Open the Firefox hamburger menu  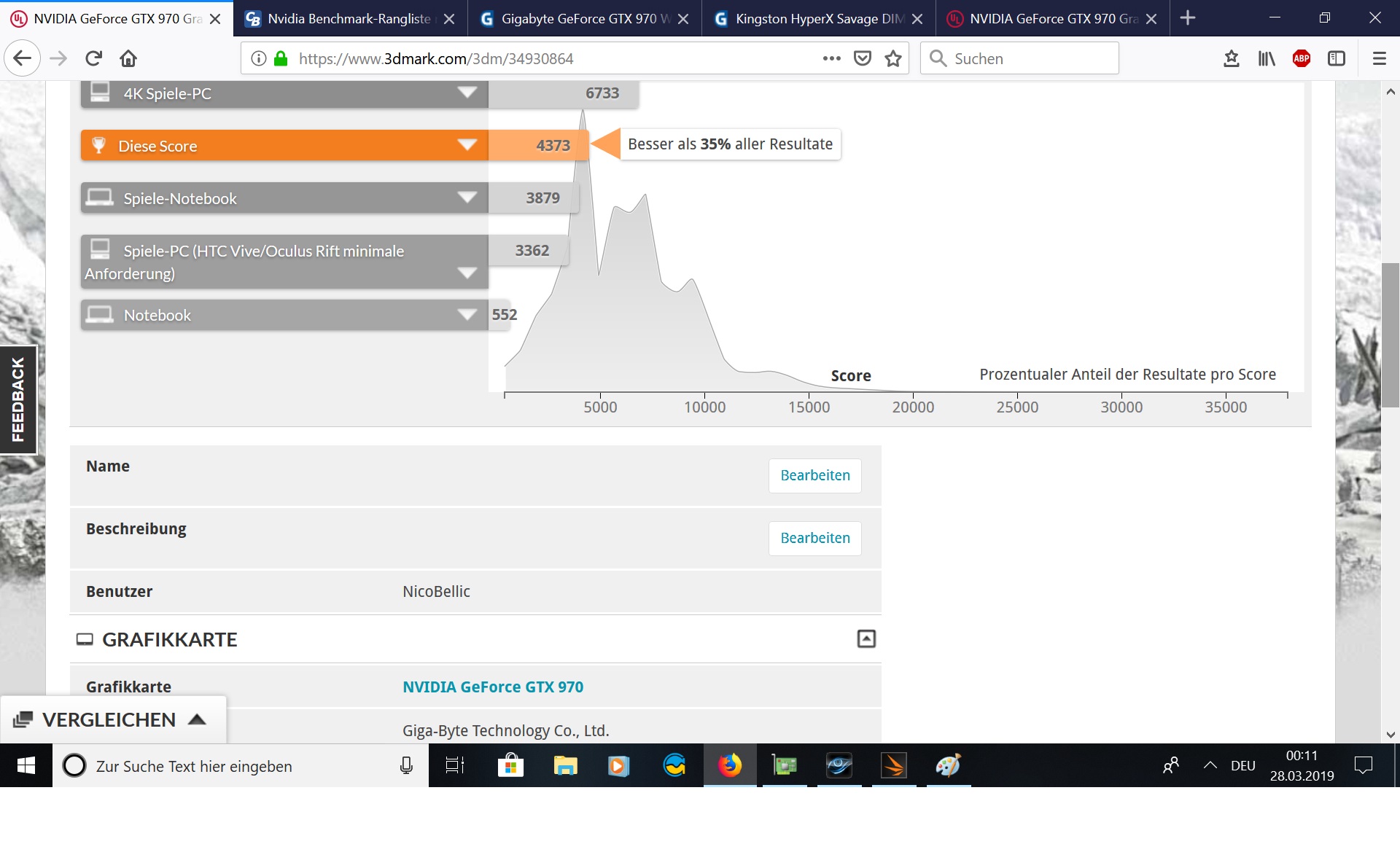pyautogui.click(x=1379, y=58)
